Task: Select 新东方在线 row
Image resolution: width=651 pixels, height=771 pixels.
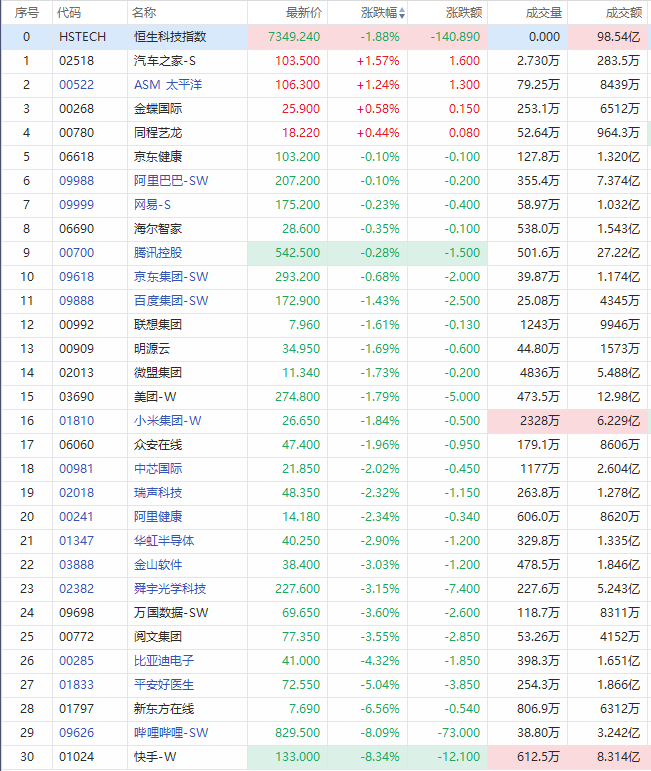Action: click(x=325, y=709)
